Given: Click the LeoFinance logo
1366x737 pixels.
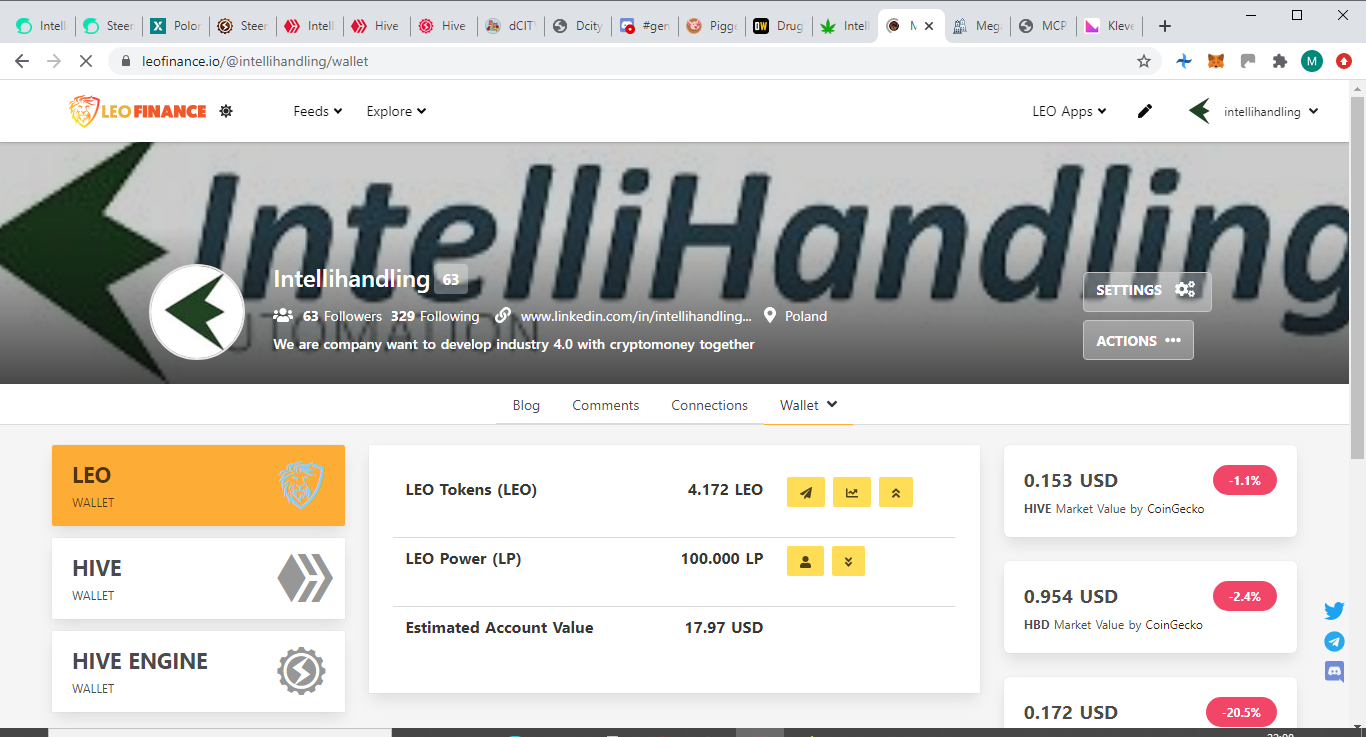Looking at the screenshot, I should (138, 111).
